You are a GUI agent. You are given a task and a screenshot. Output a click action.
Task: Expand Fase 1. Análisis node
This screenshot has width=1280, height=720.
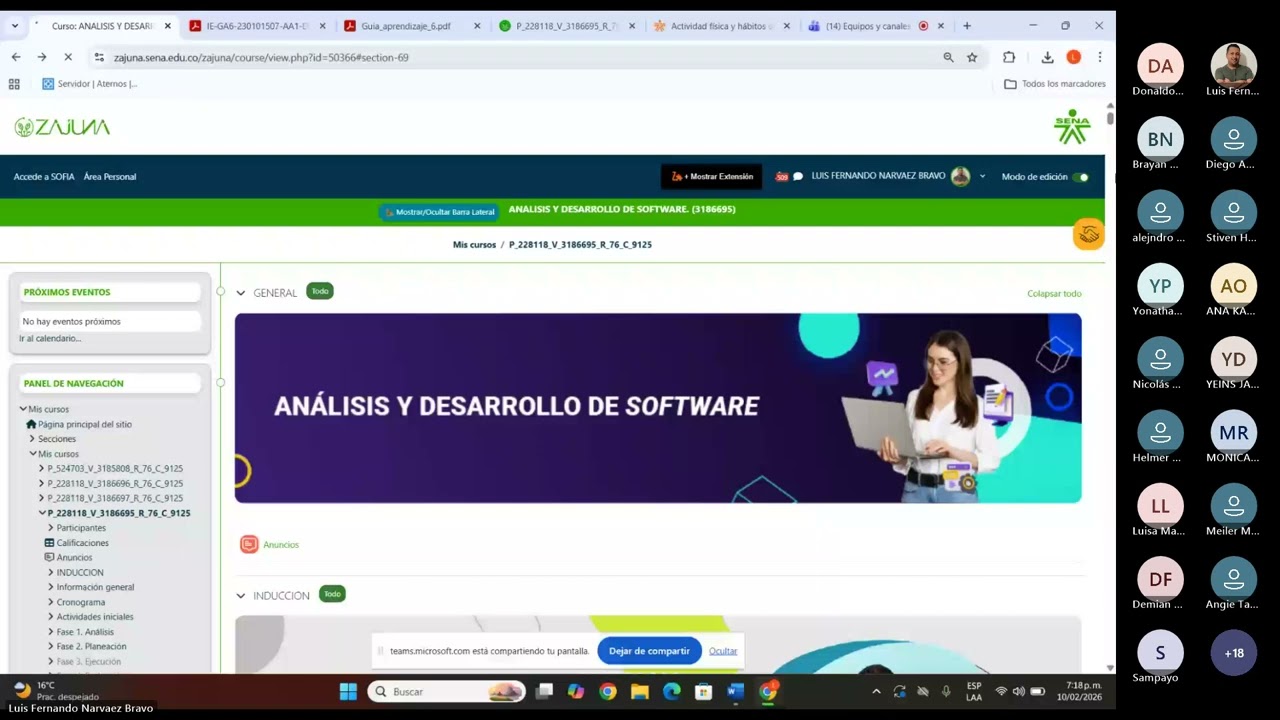pyautogui.click(x=51, y=632)
